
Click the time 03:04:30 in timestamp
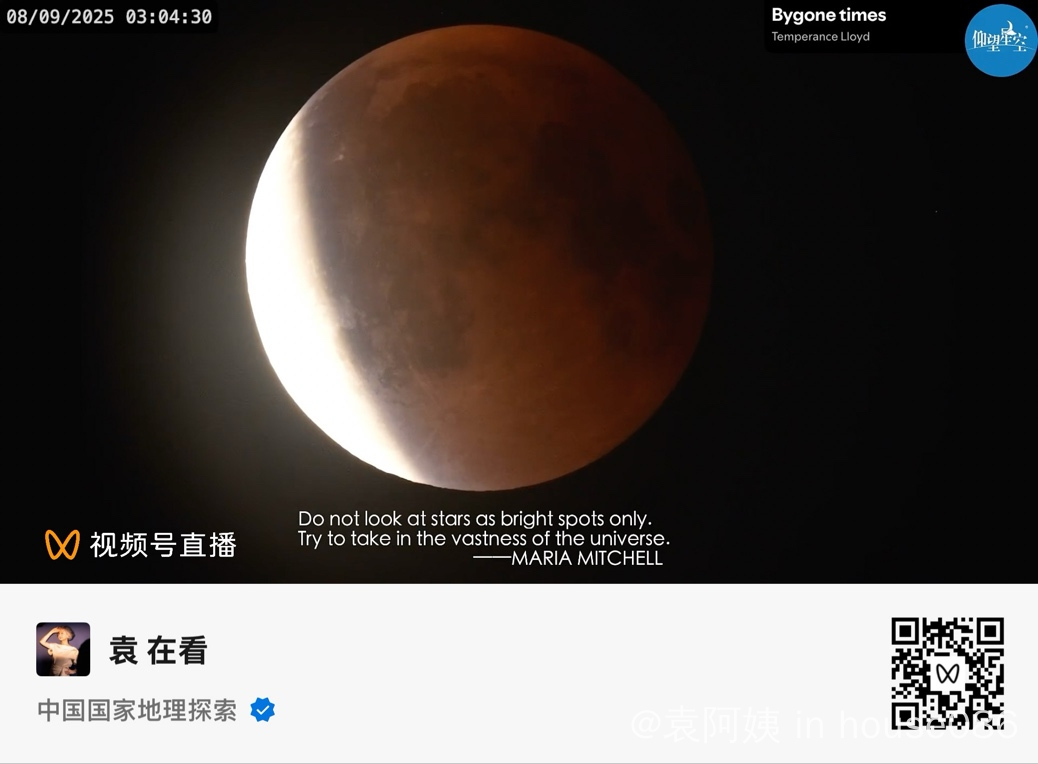[169, 17]
